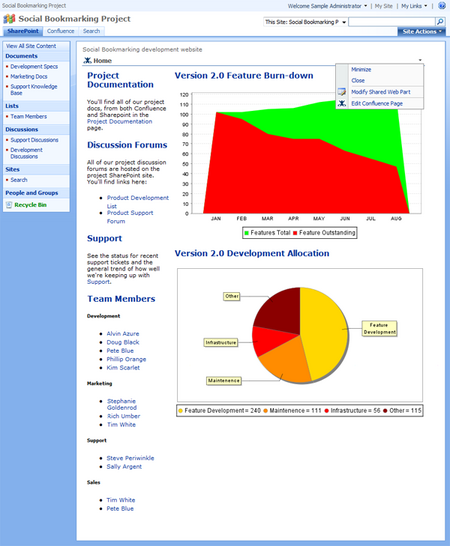450x546 pixels.
Task: Click the orange Maintenence legend dot
Action: tap(265, 411)
